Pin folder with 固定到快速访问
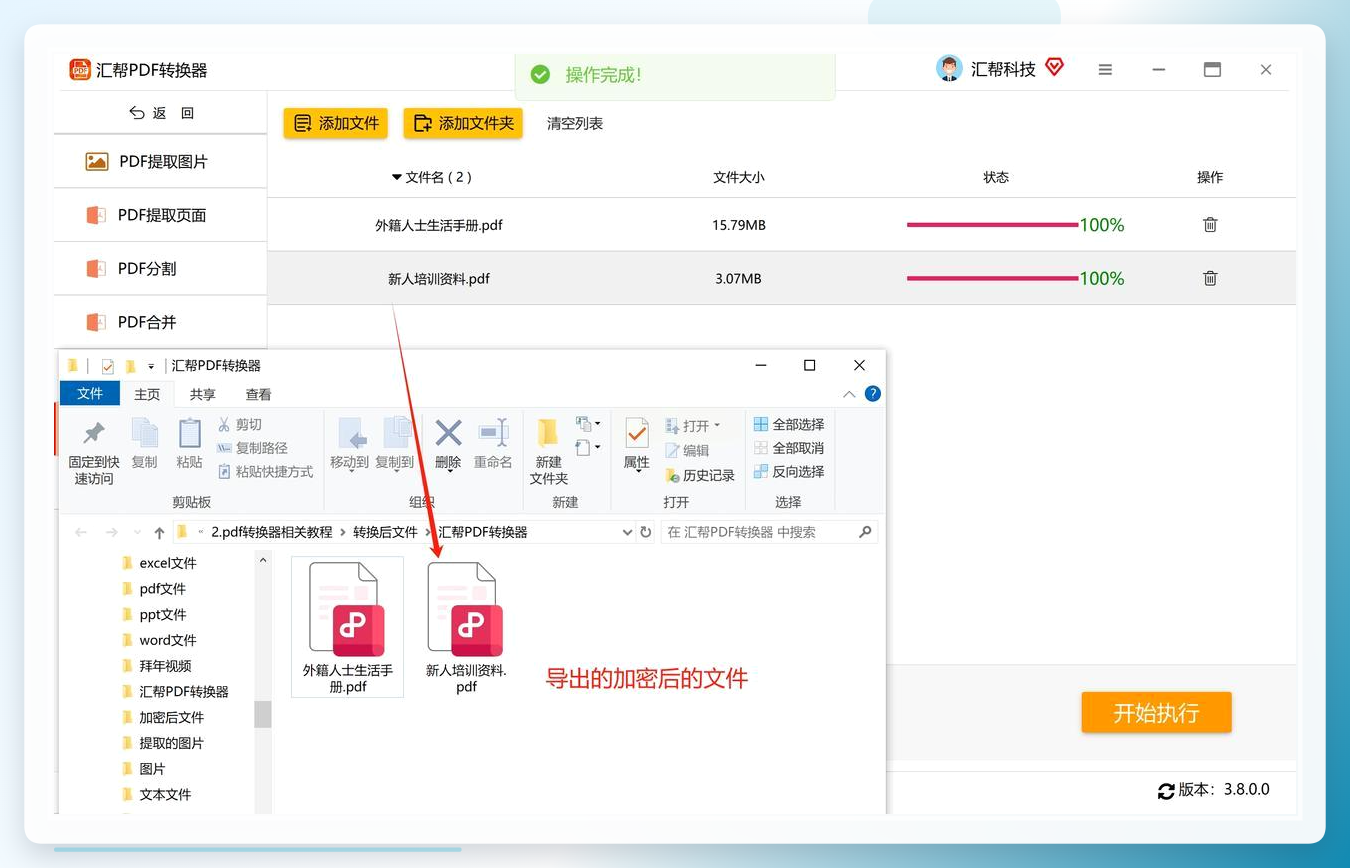This screenshot has width=1350, height=868. point(94,452)
